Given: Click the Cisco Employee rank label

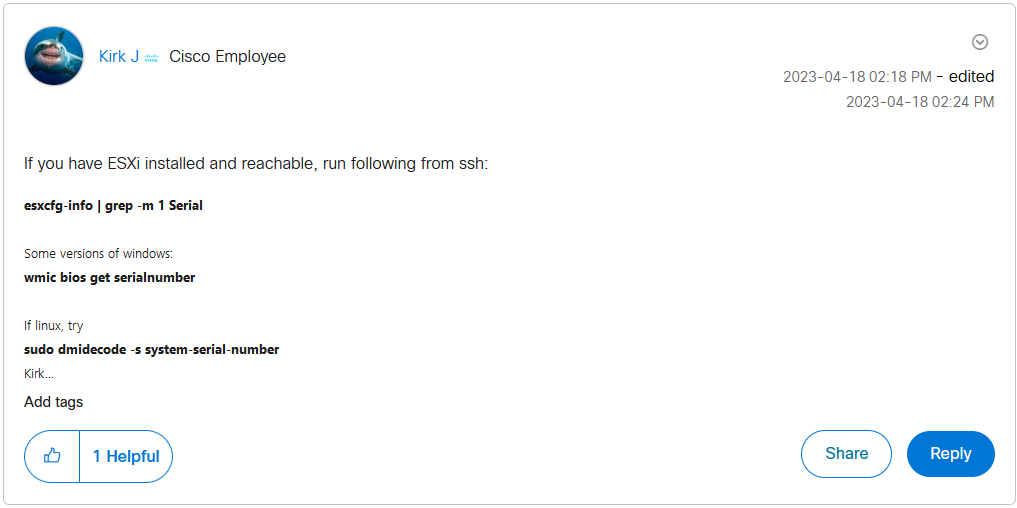Looking at the screenshot, I should point(227,57).
